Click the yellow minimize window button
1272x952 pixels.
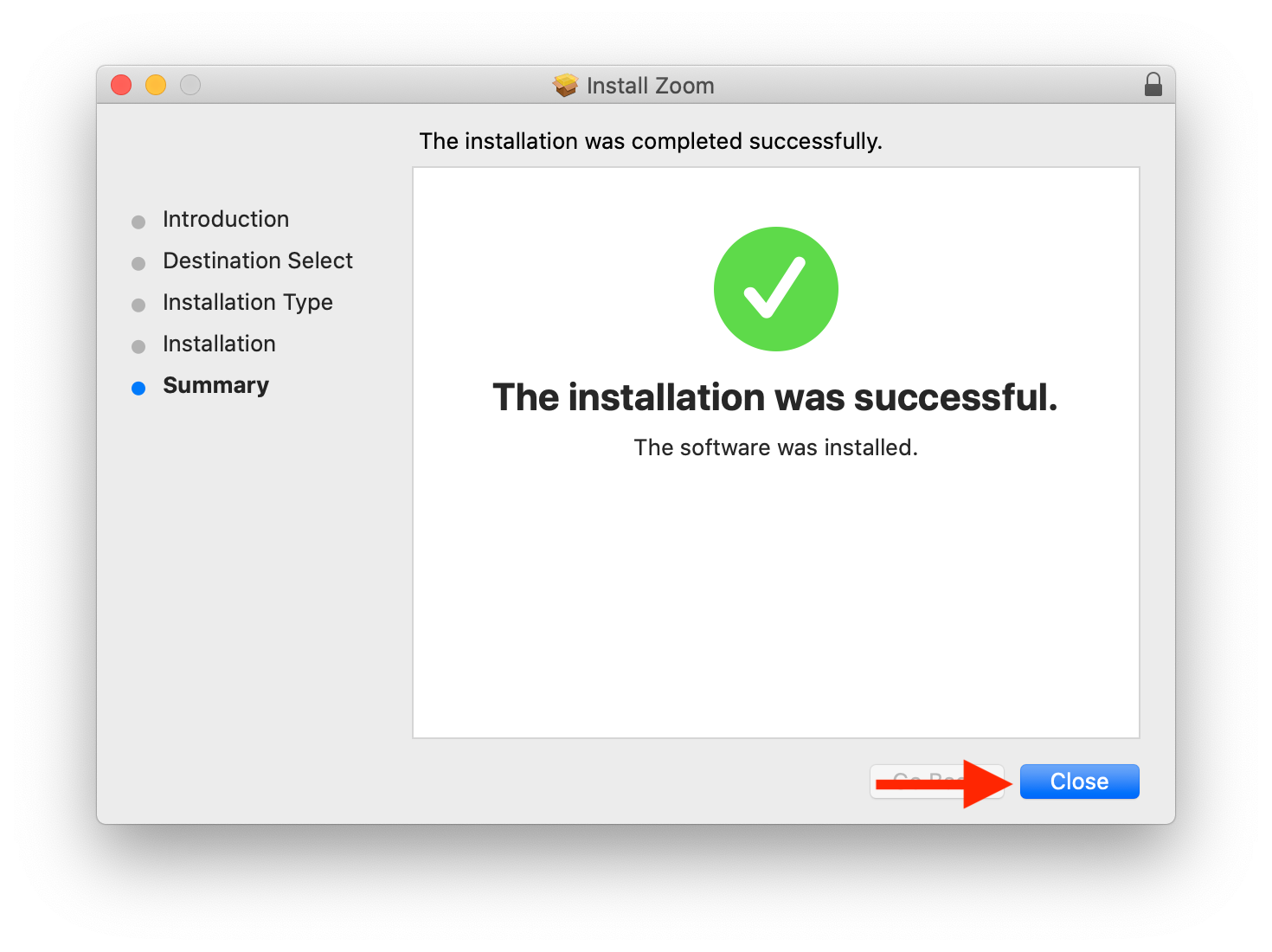156,85
